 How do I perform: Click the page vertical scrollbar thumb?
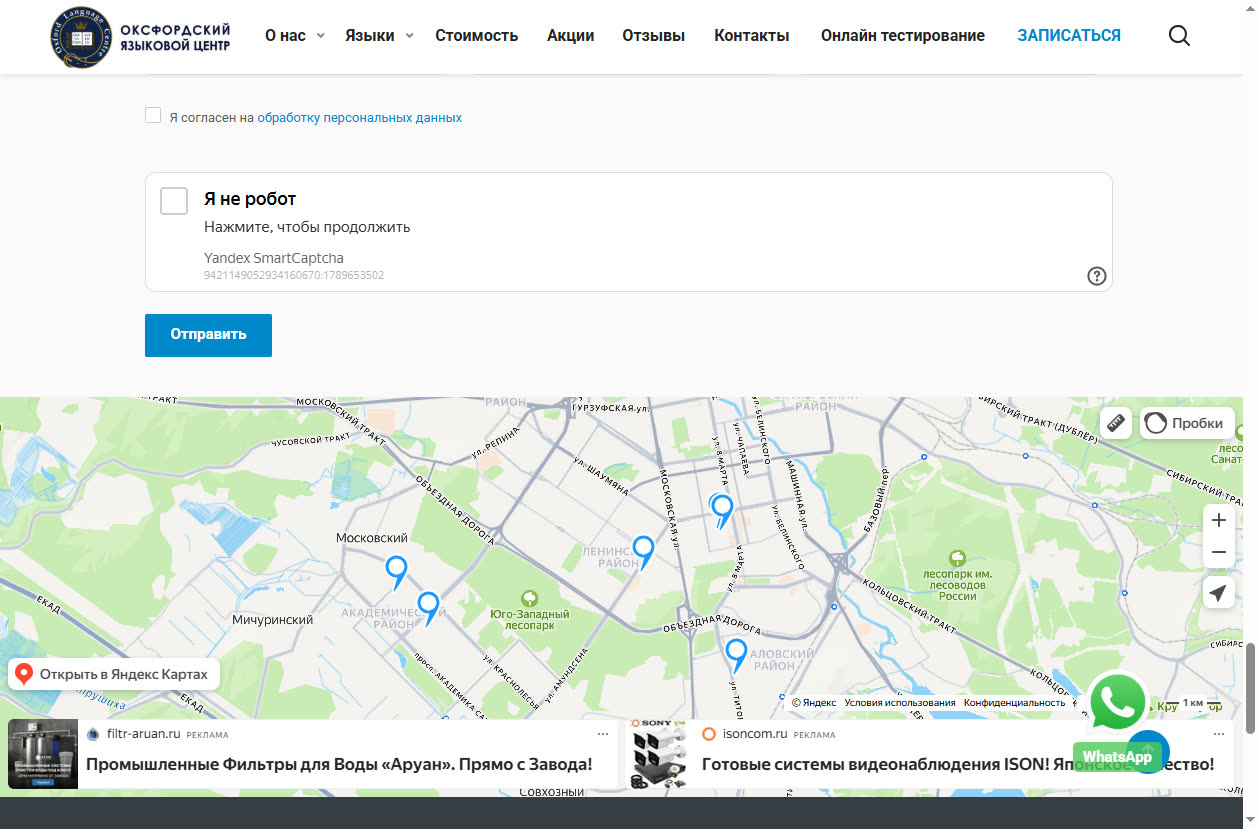click(1250, 688)
